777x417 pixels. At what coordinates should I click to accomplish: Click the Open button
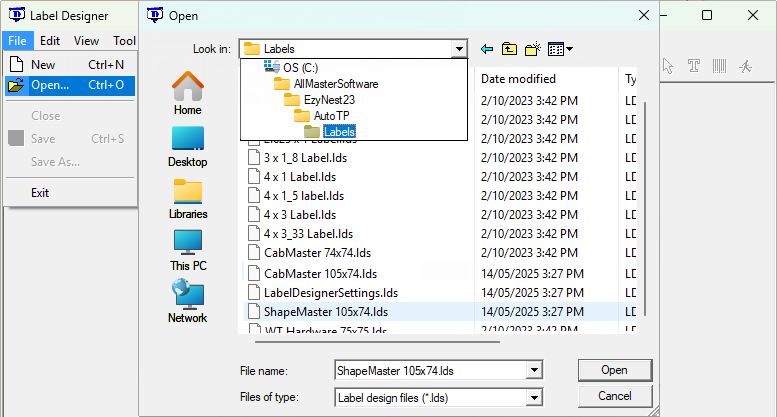(614, 370)
